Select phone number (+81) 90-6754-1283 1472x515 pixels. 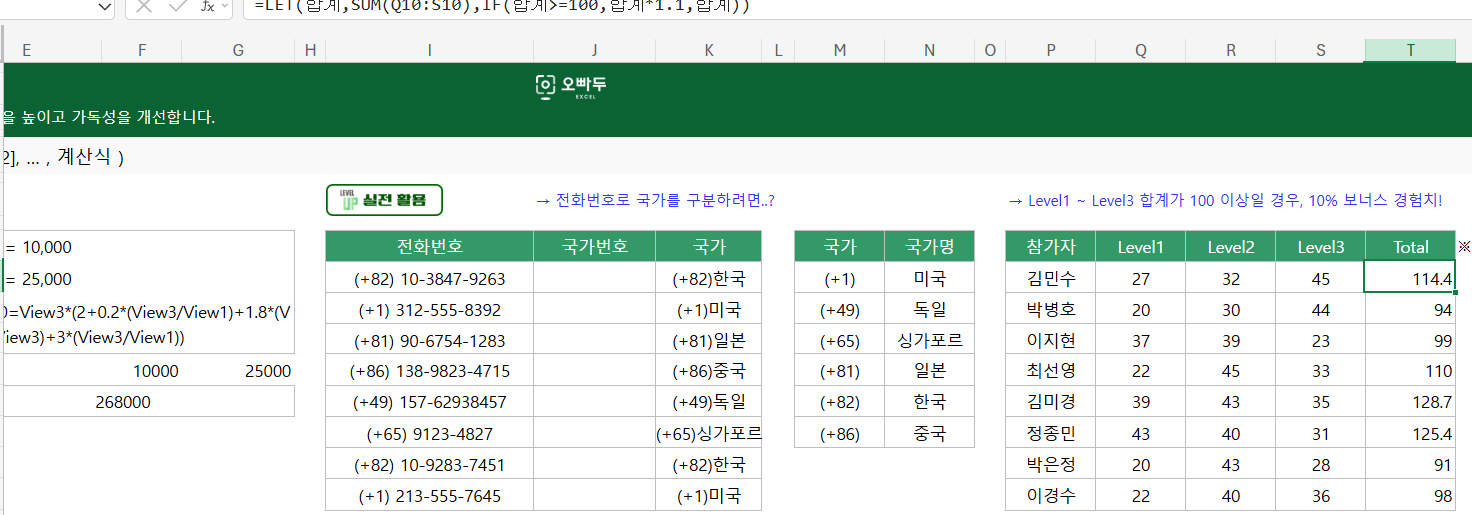pos(430,341)
